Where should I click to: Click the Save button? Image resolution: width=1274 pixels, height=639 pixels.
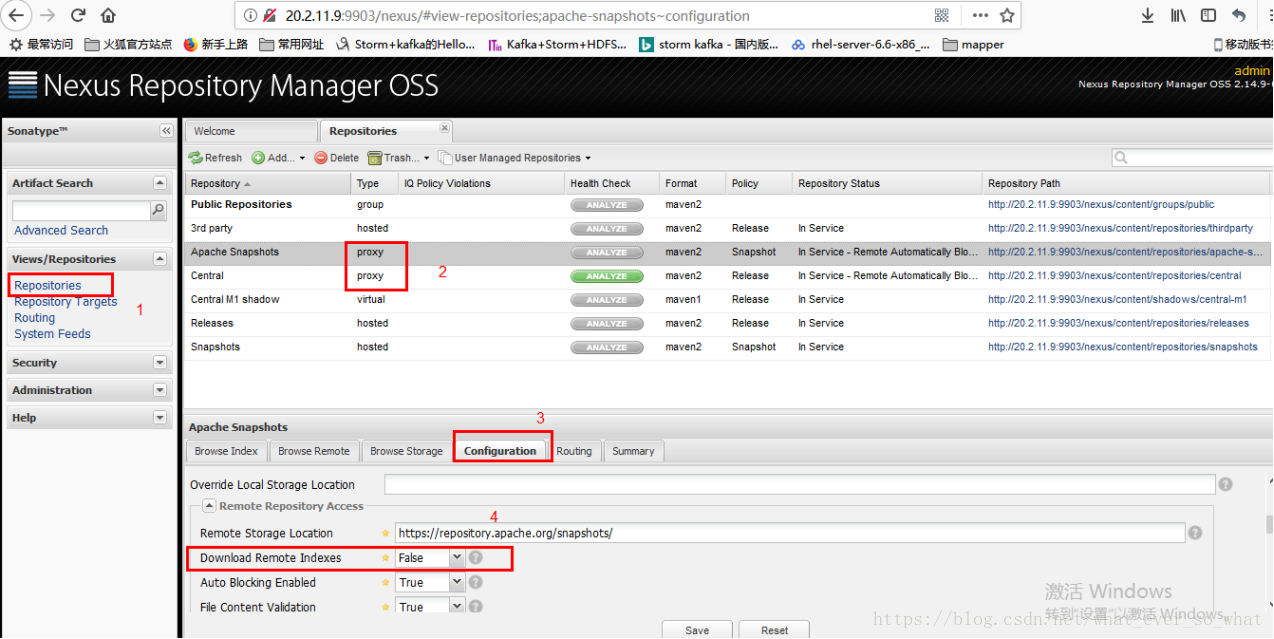(x=697, y=630)
